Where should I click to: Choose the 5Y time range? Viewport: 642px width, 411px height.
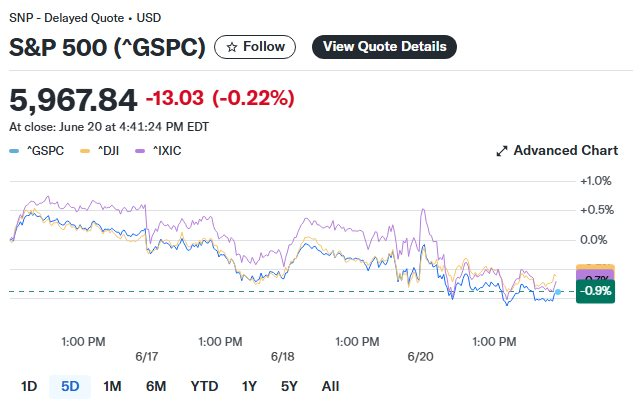click(x=289, y=385)
